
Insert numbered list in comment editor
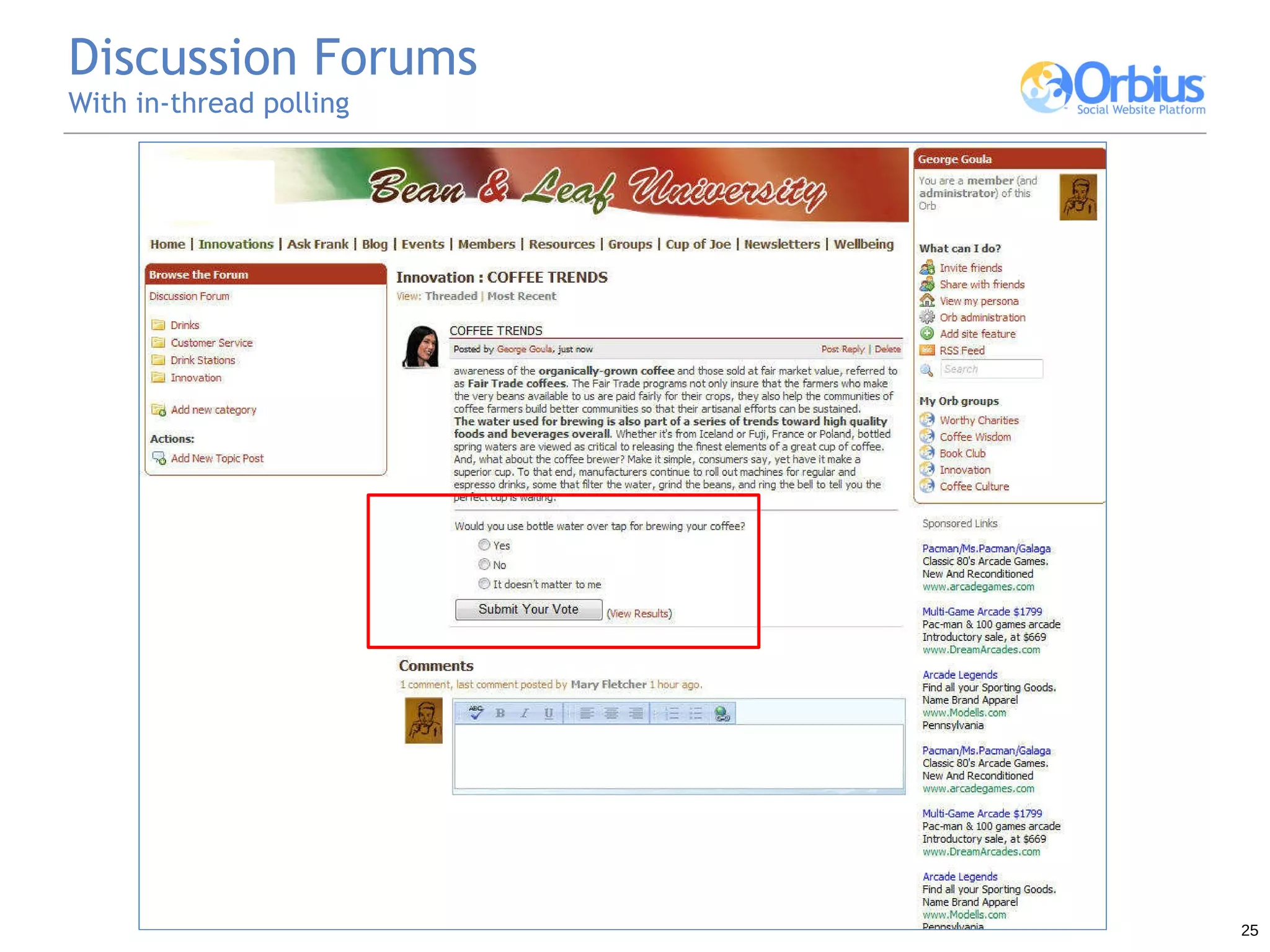(672, 713)
